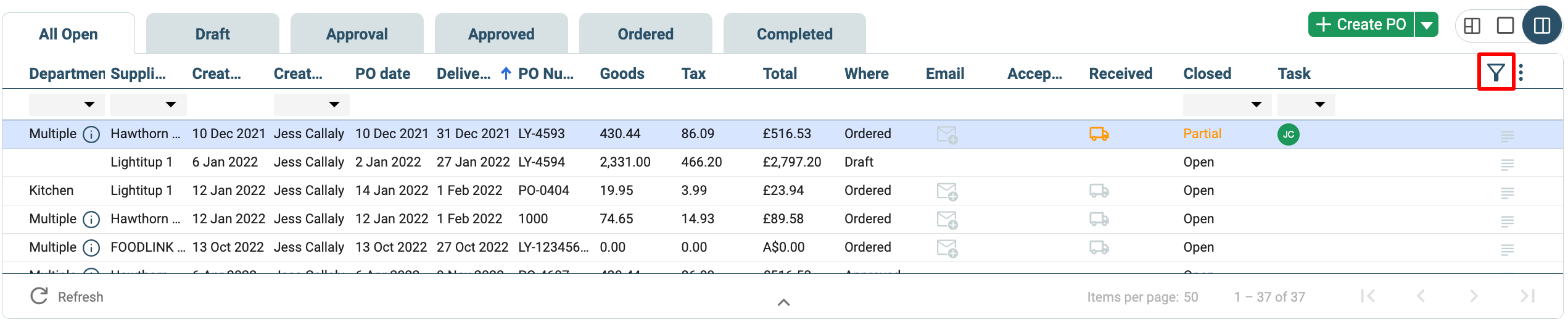Click the info icon beside first Multiple
The width and height of the screenshot is (1568, 322).
(91, 134)
